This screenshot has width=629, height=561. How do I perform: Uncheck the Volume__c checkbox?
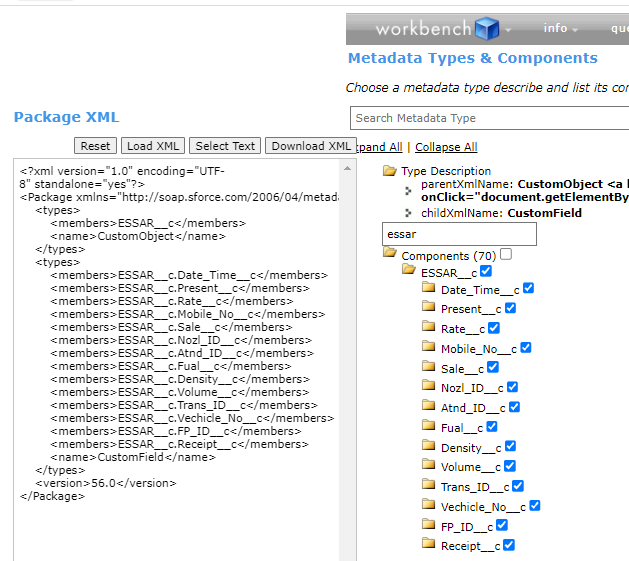(510, 466)
